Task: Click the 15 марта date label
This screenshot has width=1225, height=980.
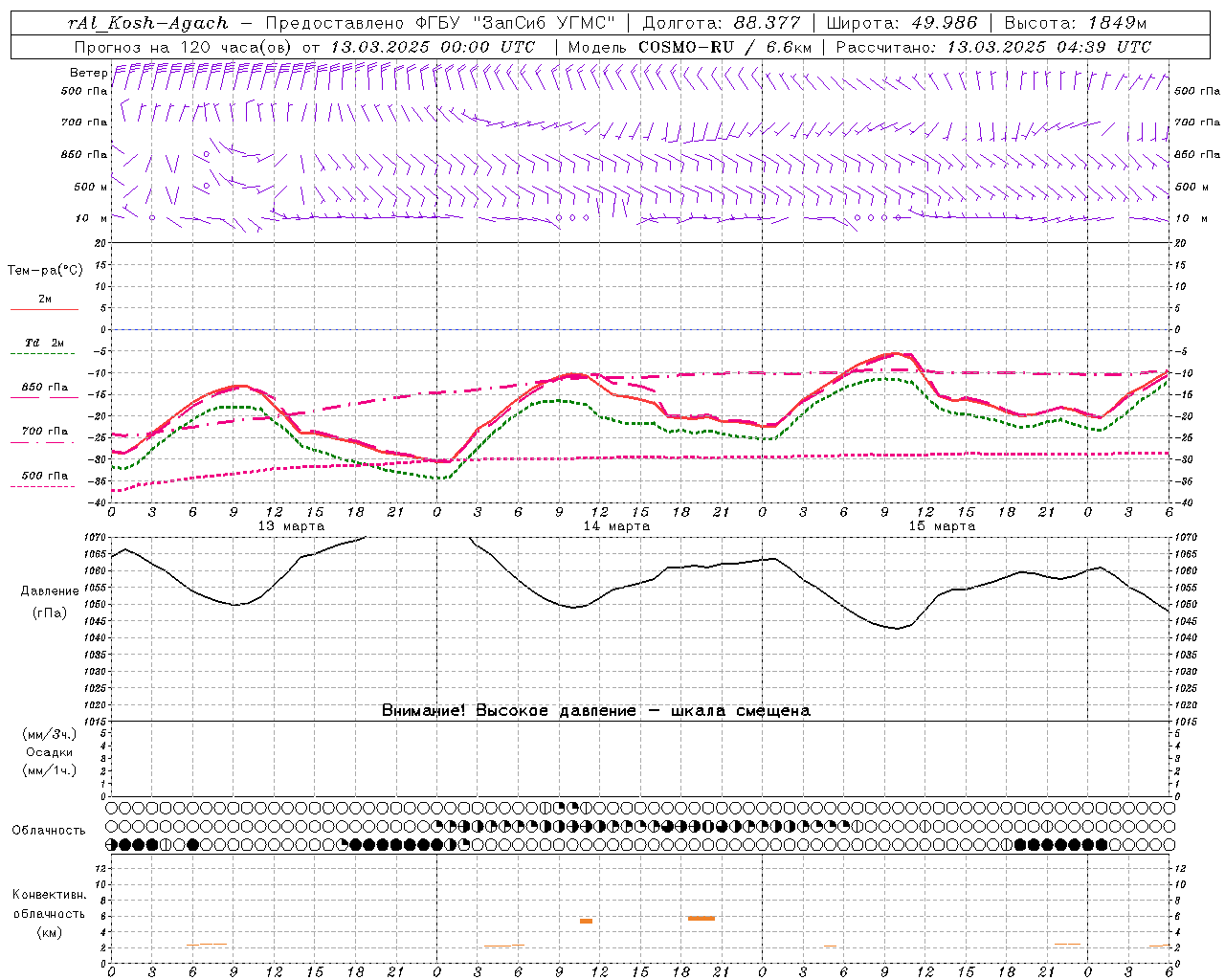Action: pyautogui.click(x=942, y=526)
